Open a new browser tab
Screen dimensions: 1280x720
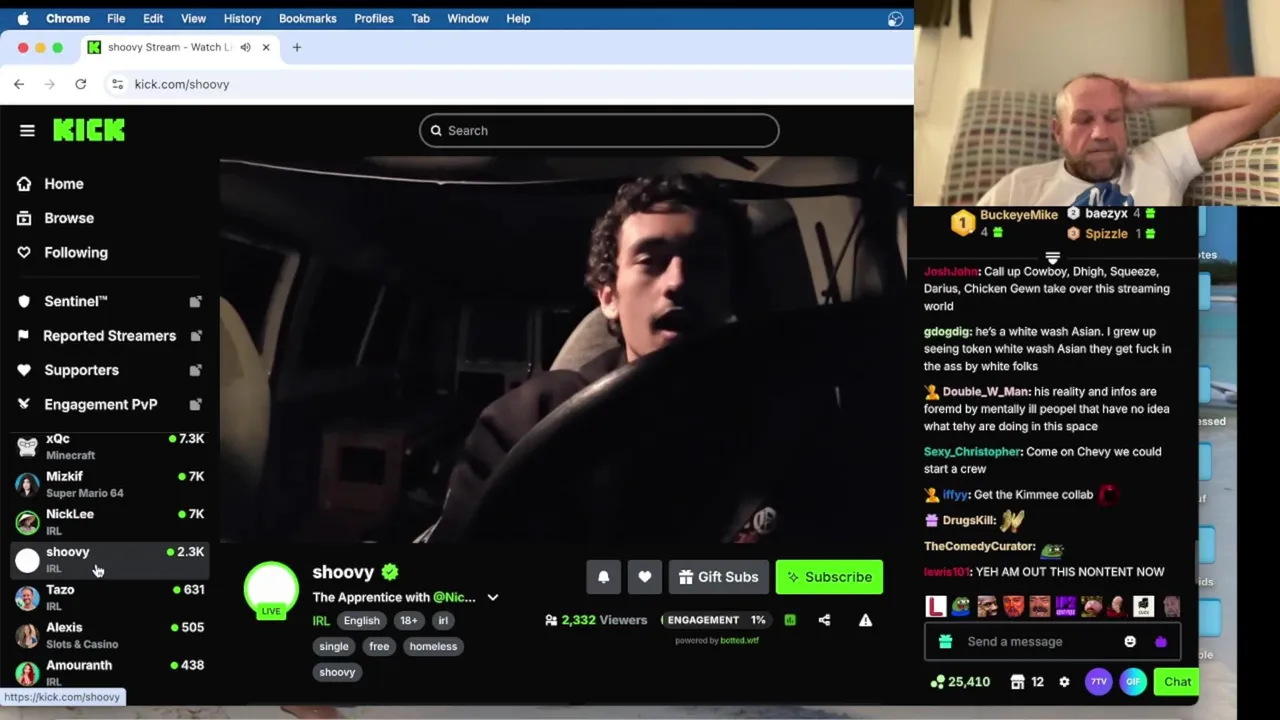[x=296, y=47]
